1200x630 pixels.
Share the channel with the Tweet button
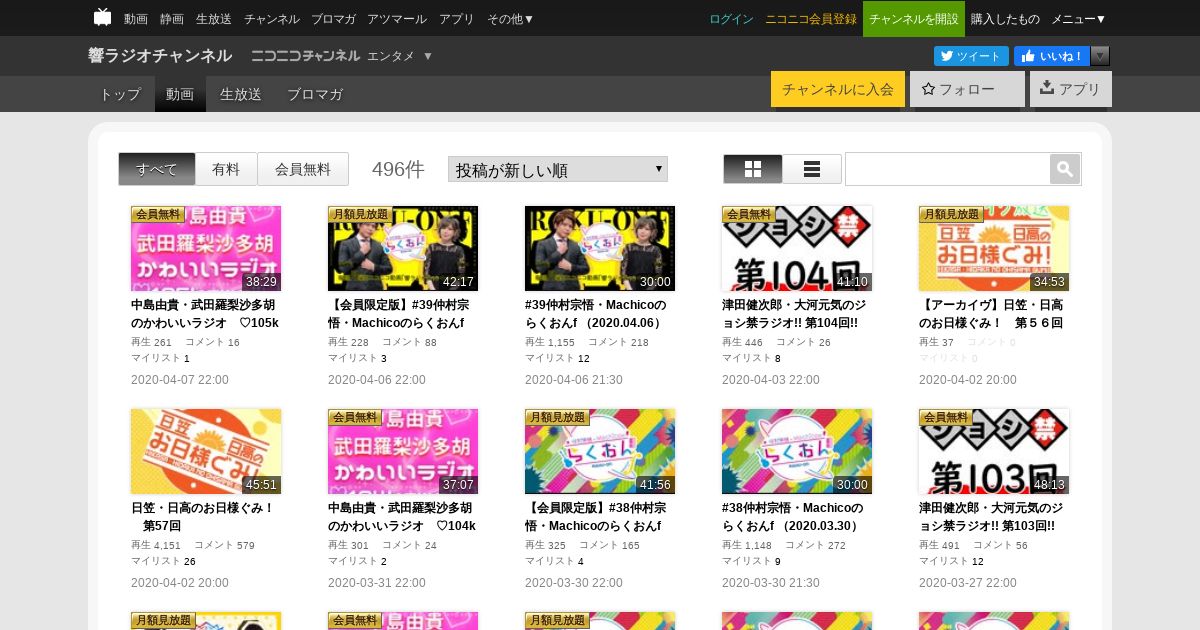pyautogui.click(x=971, y=56)
